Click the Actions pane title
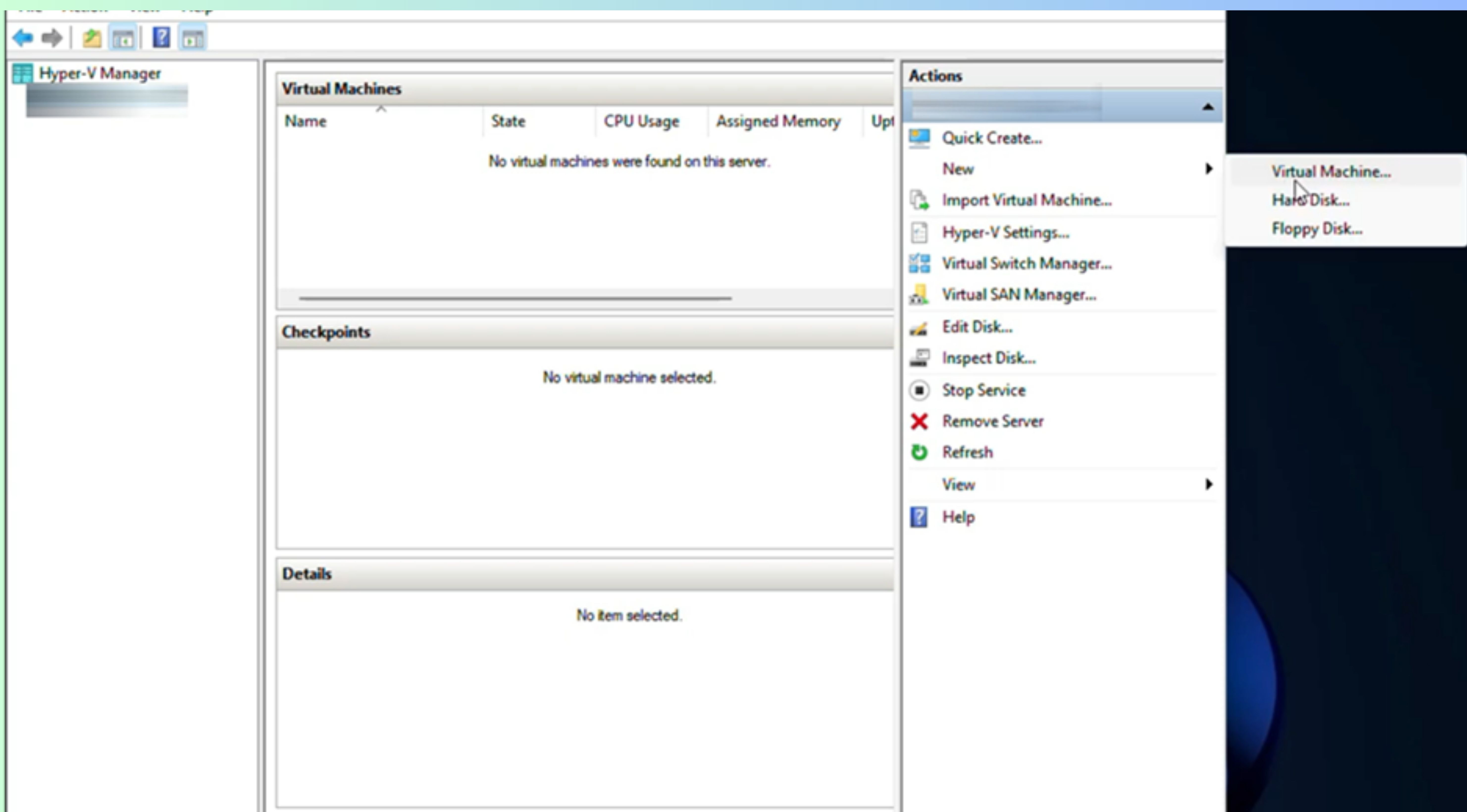1467x812 pixels. click(935, 76)
